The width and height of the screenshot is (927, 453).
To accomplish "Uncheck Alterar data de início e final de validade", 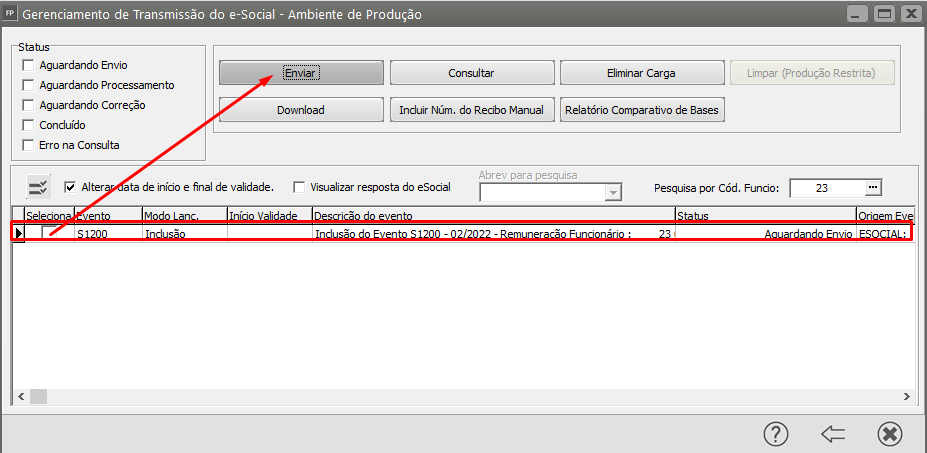I will click(70, 187).
